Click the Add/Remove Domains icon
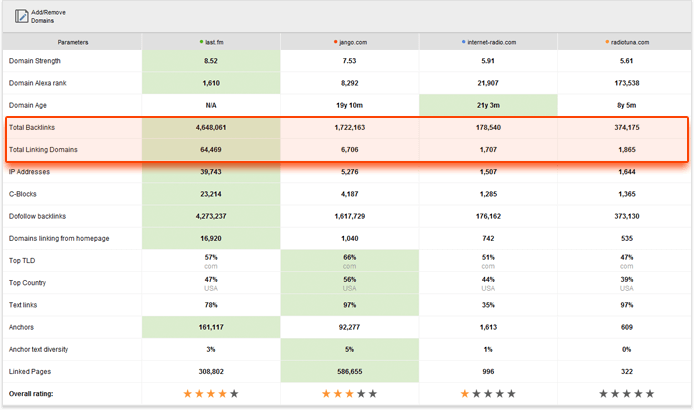Viewport: 694px width, 410px height. coord(19,15)
